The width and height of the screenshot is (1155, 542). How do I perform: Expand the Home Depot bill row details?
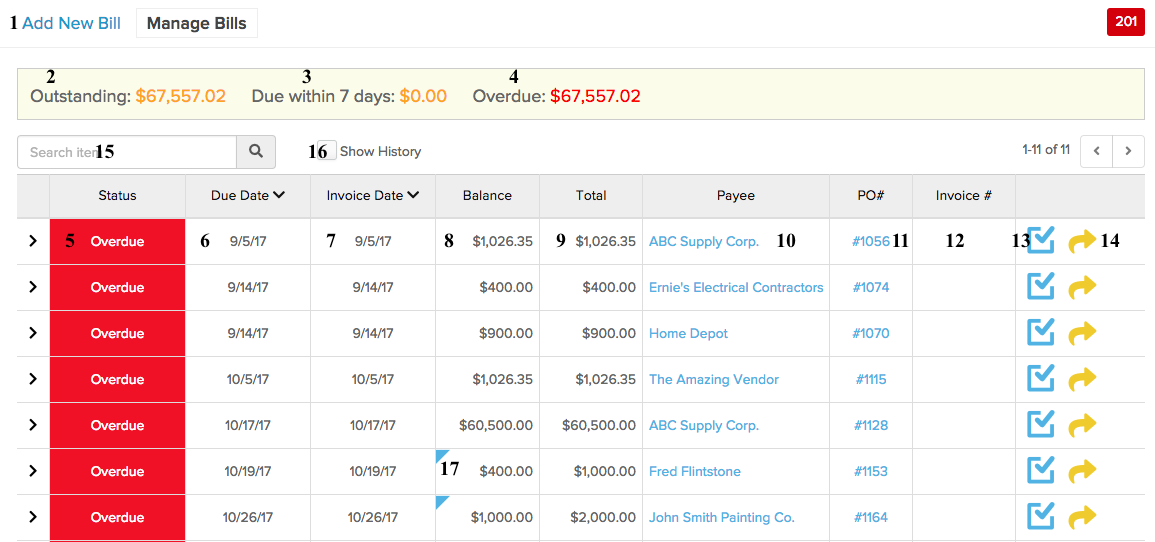click(32, 333)
